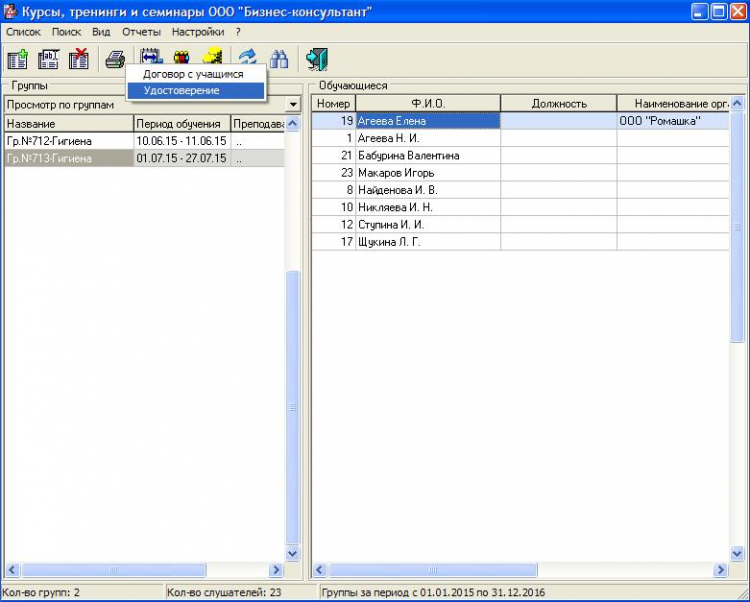Click the edit group record icon
Viewport: 750px width, 602px height.
click(x=48, y=59)
